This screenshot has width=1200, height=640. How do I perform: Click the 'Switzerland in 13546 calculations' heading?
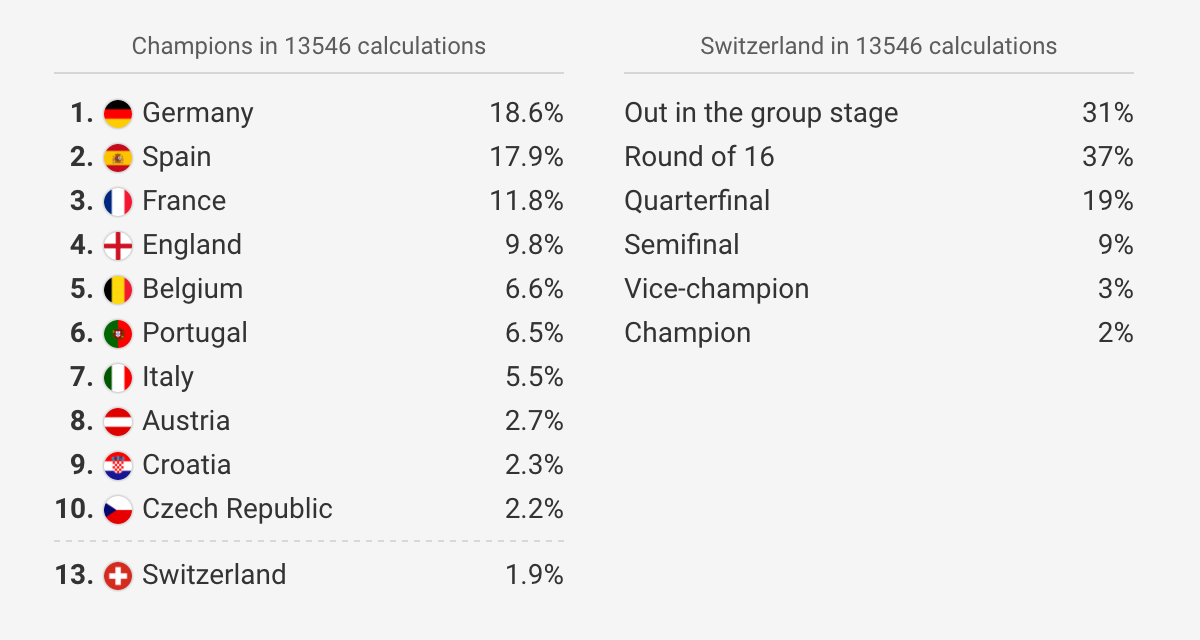879,46
